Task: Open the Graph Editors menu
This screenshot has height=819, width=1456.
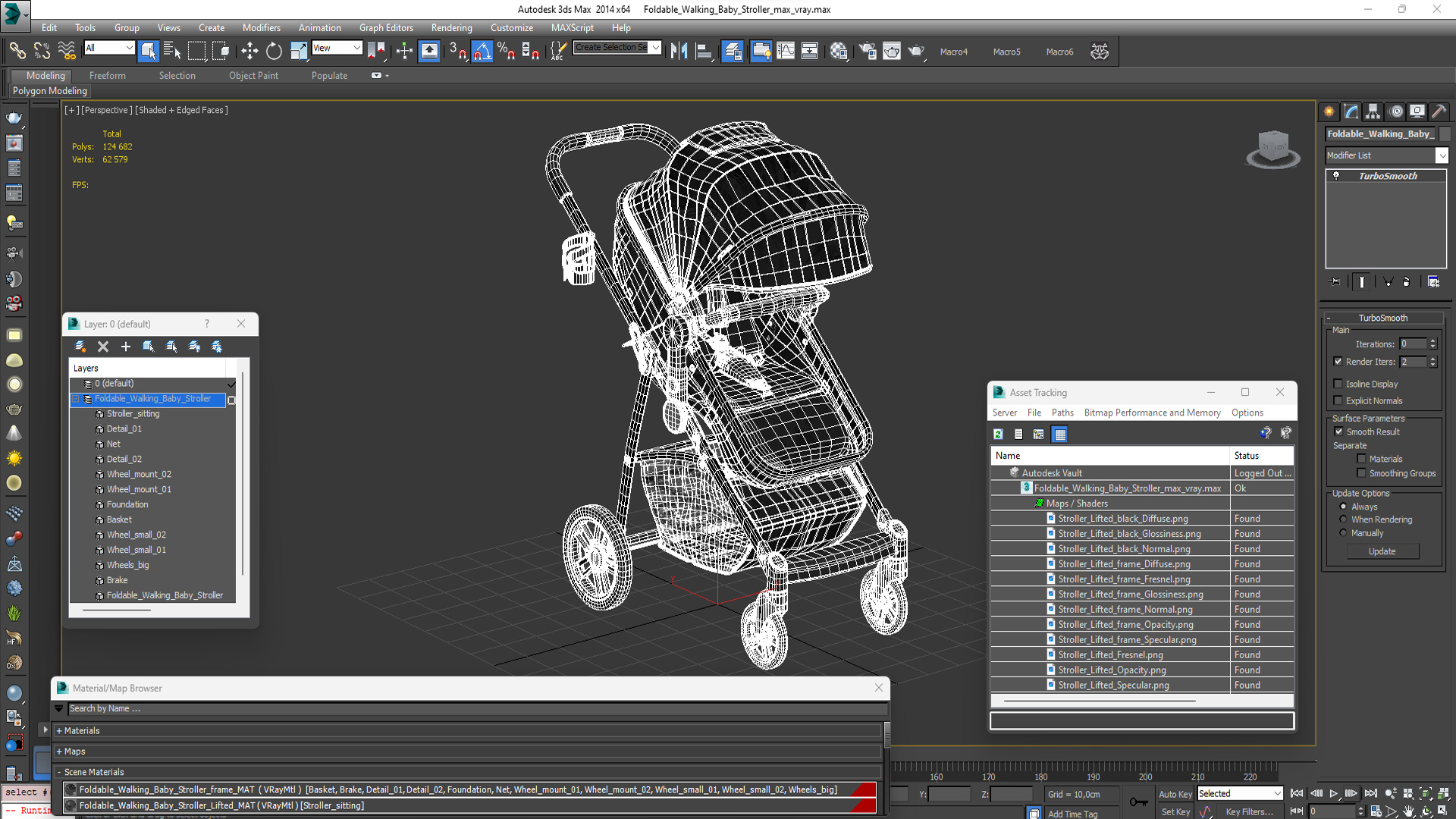Action: (386, 27)
